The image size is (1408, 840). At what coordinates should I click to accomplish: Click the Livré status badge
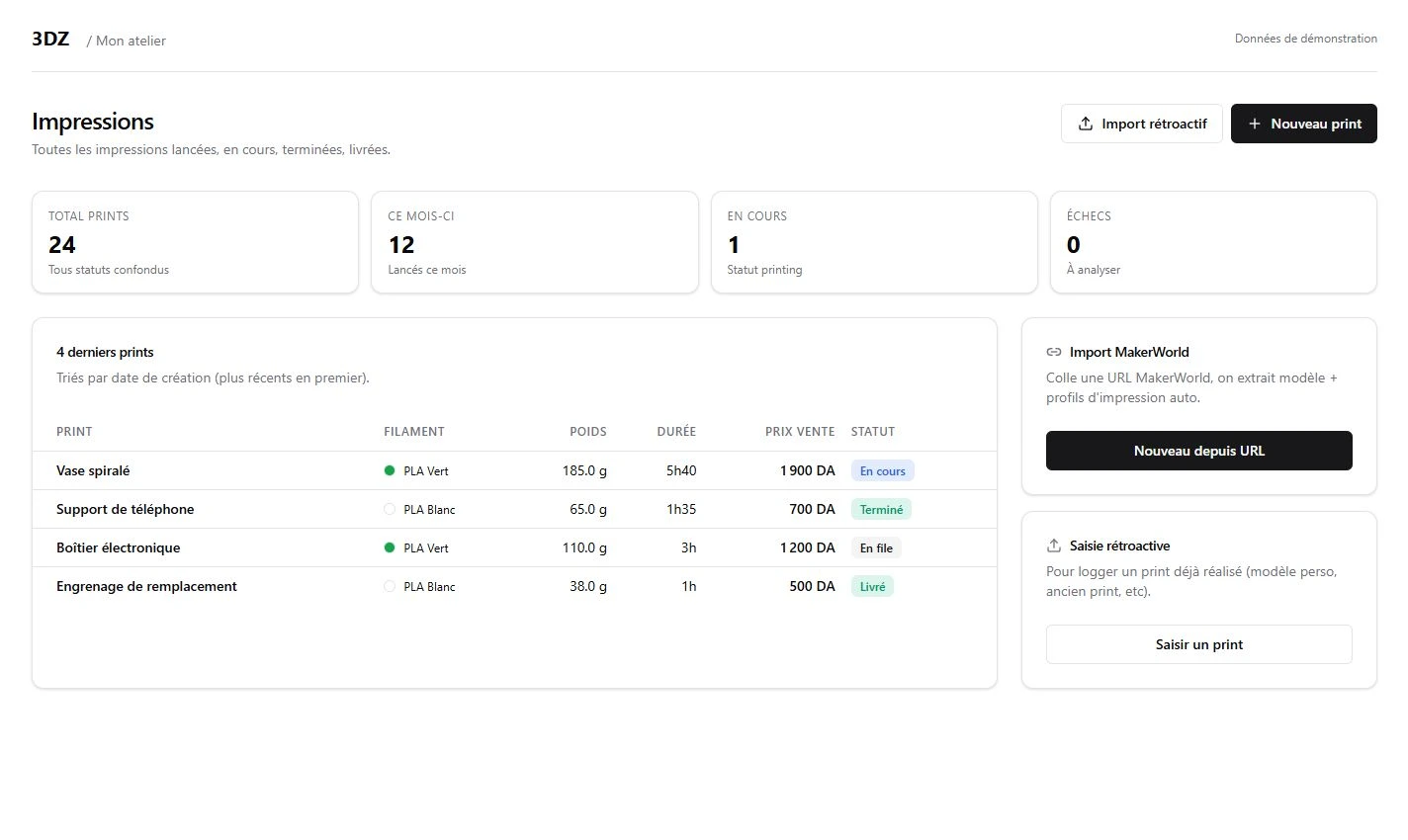point(873,586)
